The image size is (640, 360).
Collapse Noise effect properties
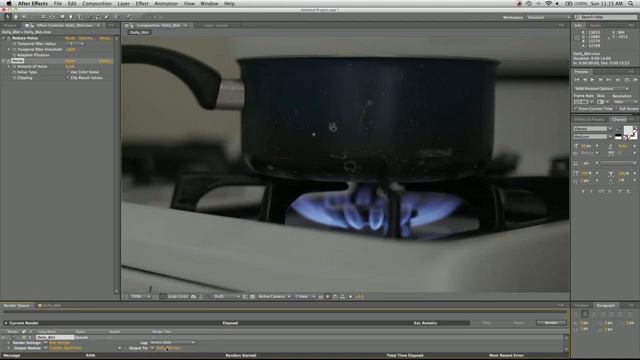coord(3,61)
